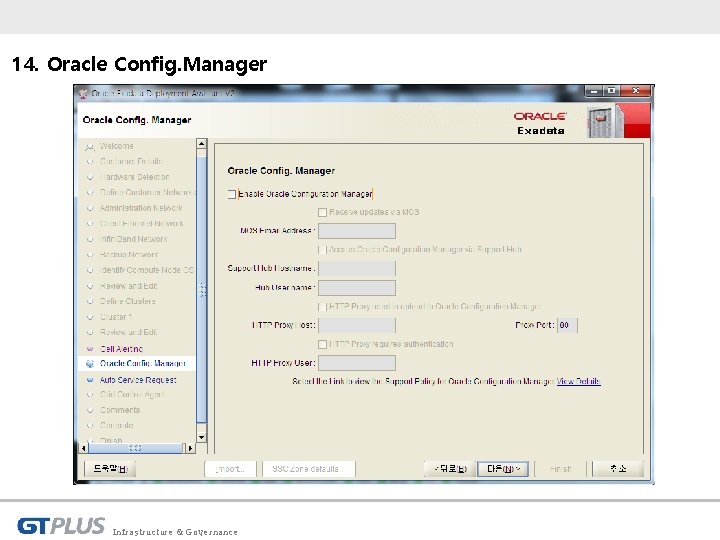Enable Oracle Configuration Manager checkbox
This screenshot has width=720, height=540.
click(x=232, y=194)
